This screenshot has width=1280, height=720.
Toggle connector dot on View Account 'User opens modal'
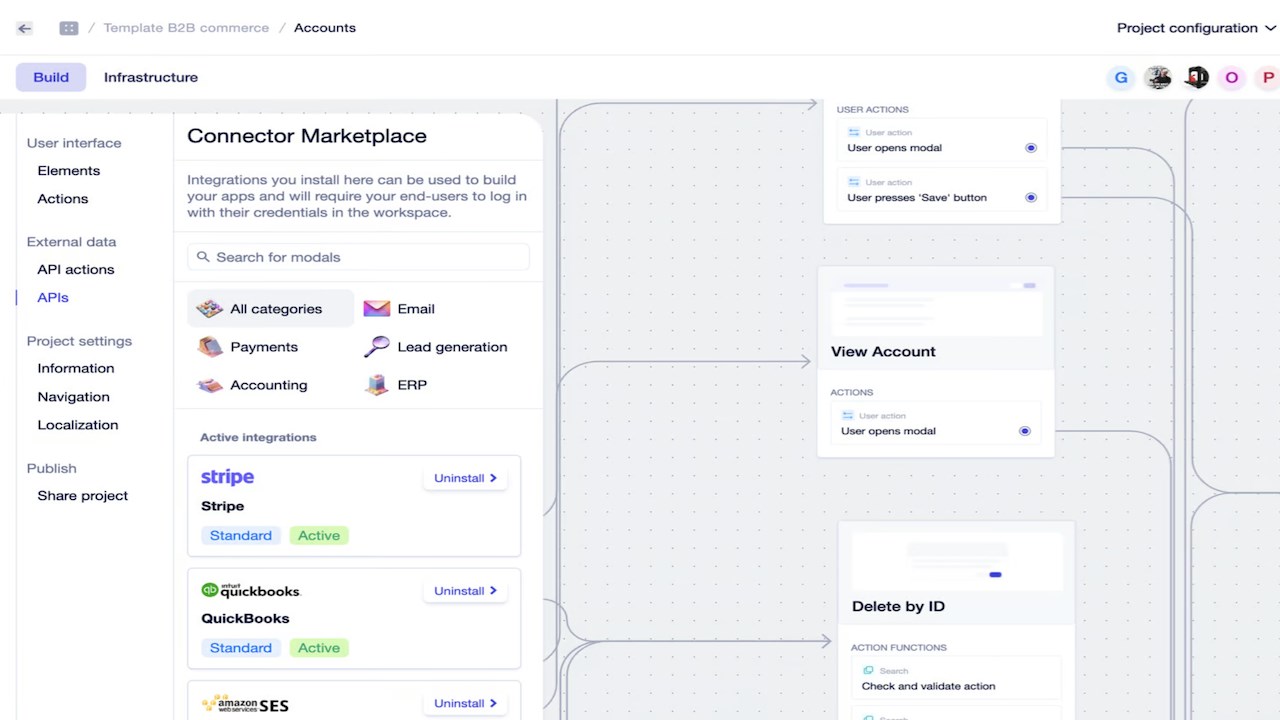coord(1025,431)
